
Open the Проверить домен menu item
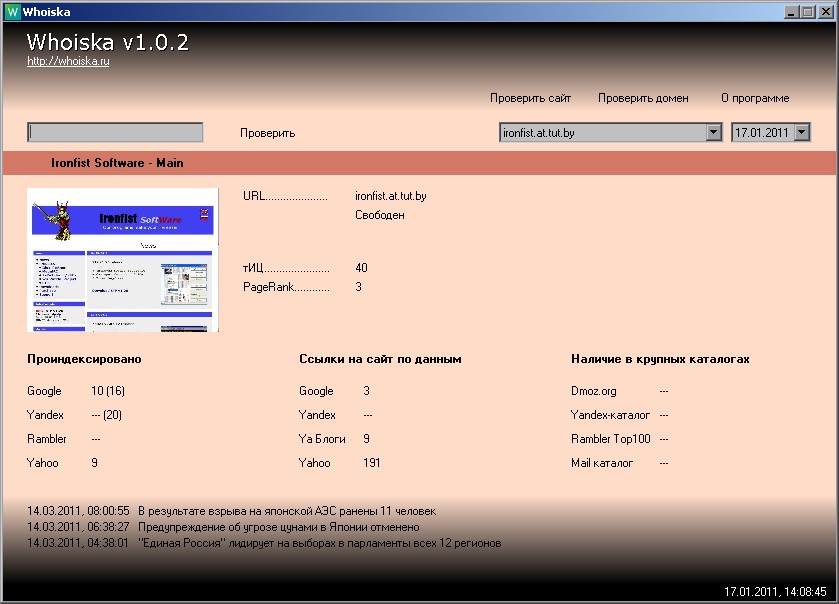click(x=643, y=98)
